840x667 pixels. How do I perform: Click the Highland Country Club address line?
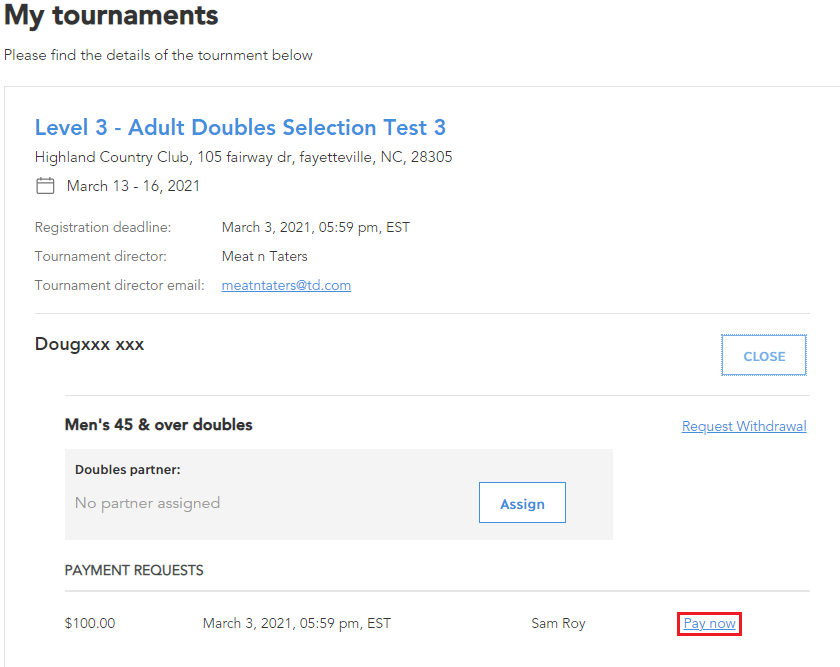click(244, 157)
